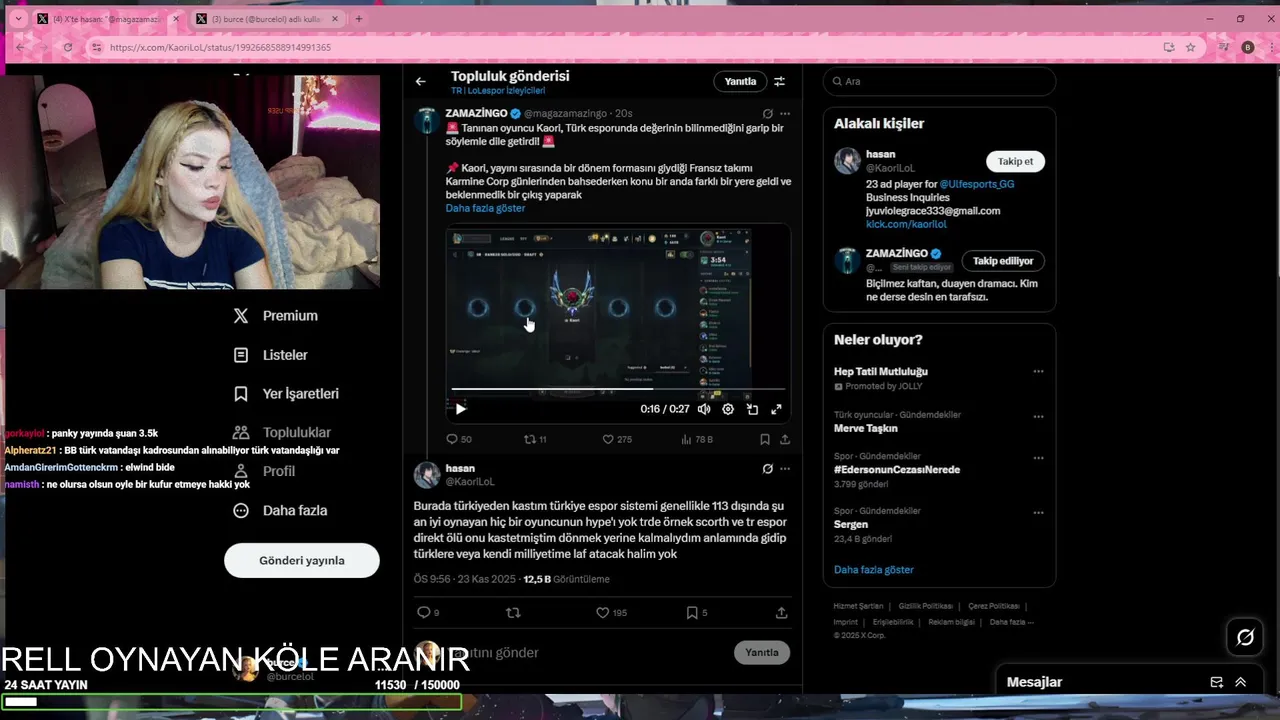Open options for #EdersonunCezasıNerede trend

click(1038, 459)
